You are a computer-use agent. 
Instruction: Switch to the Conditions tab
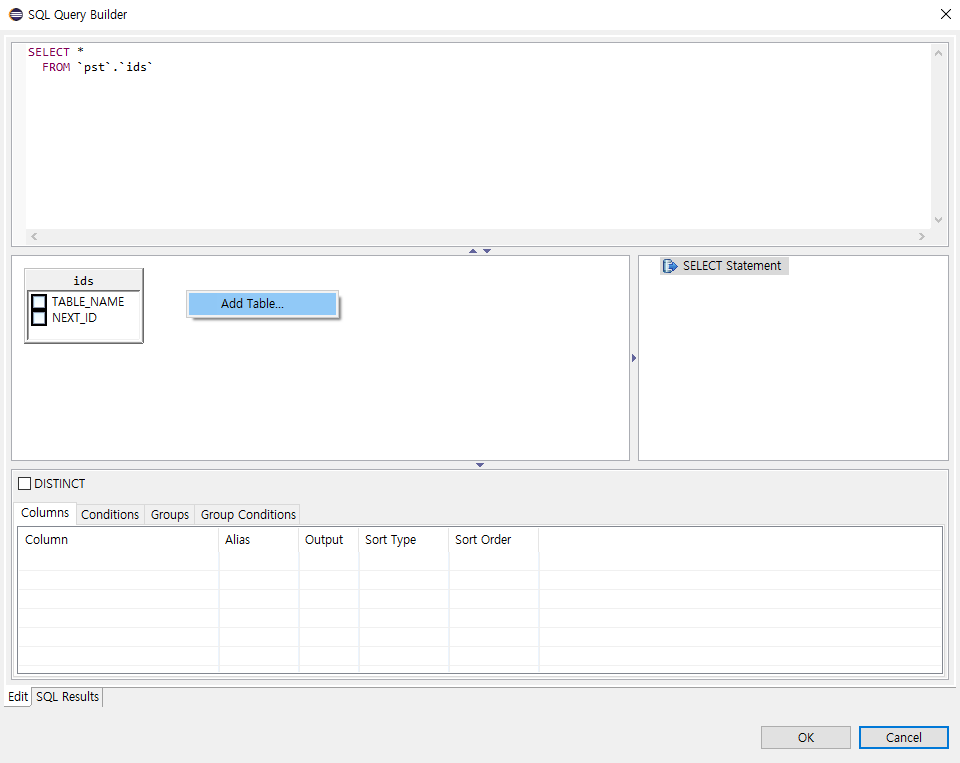(x=110, y=514)
